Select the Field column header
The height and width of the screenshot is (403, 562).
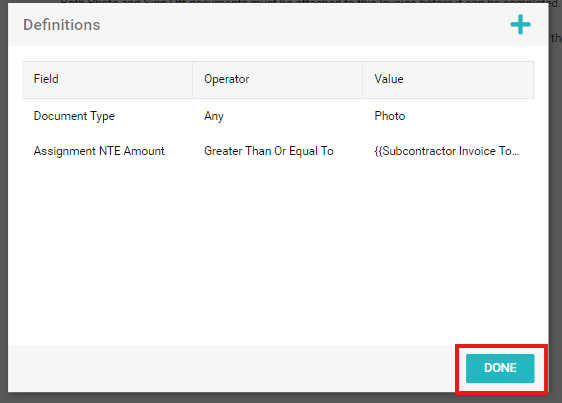point(107,80)
